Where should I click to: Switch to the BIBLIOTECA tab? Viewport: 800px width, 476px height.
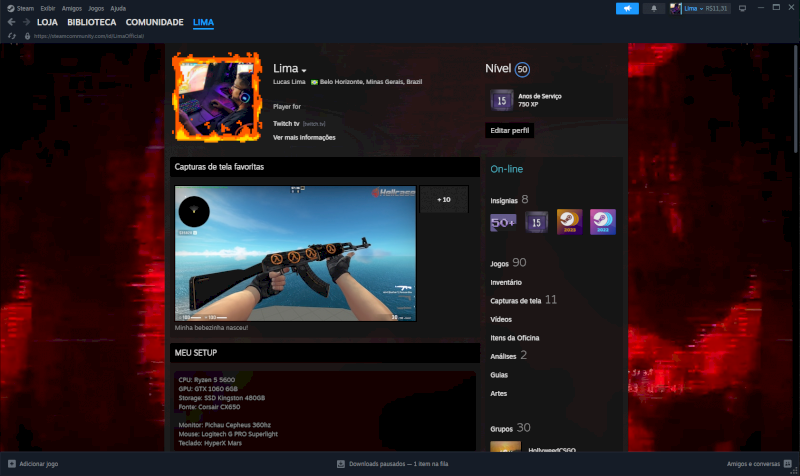tap(92, 22)
